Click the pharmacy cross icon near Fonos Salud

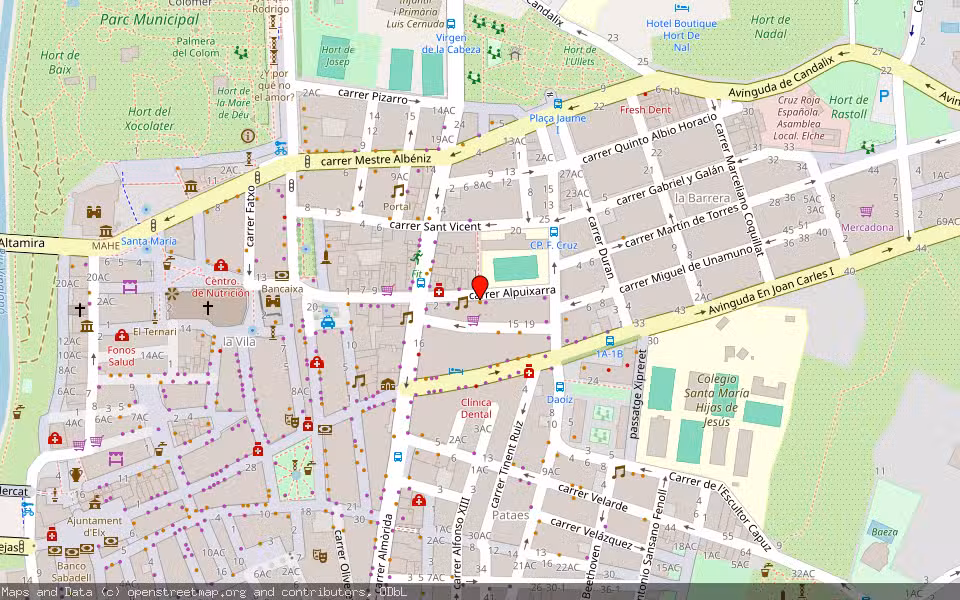pos(121,335)
